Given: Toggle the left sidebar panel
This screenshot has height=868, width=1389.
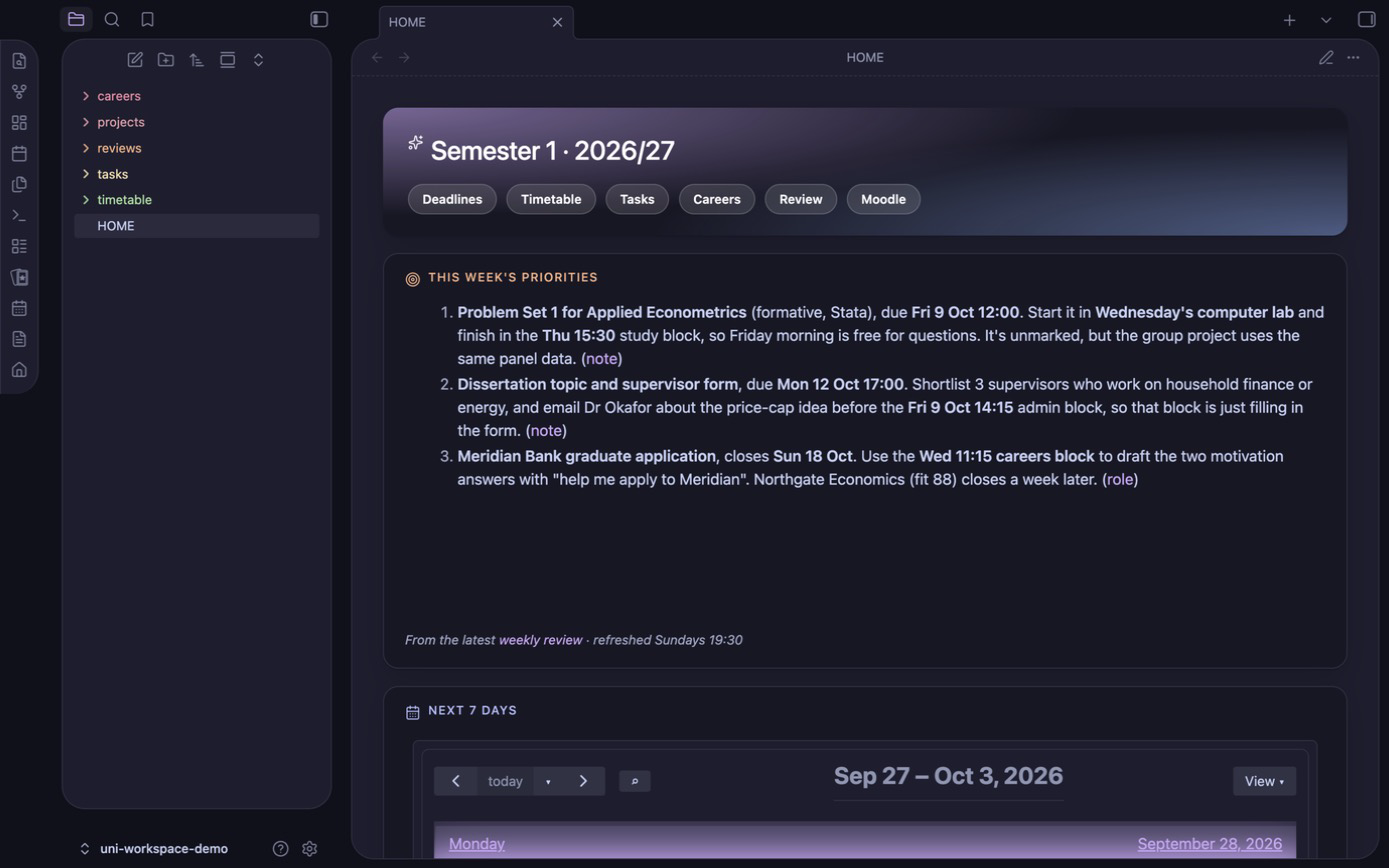Looking at the screenshot, I should pos(319,19).
